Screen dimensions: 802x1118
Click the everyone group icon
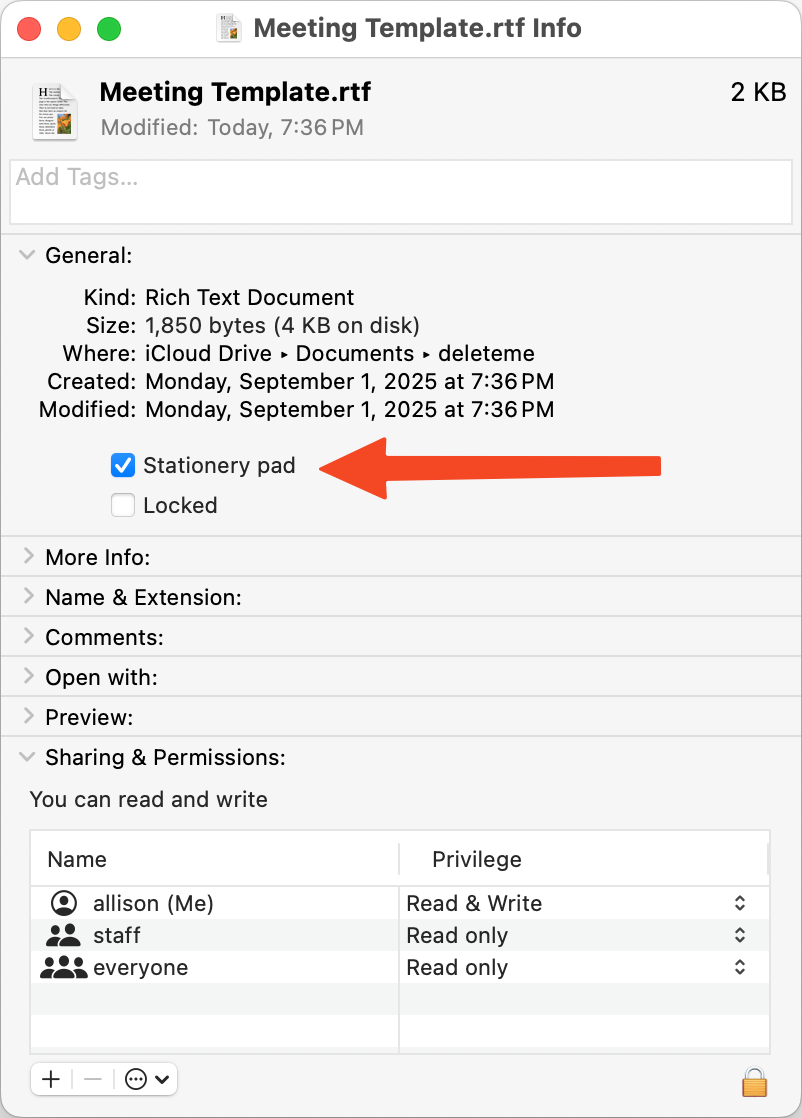65,967
